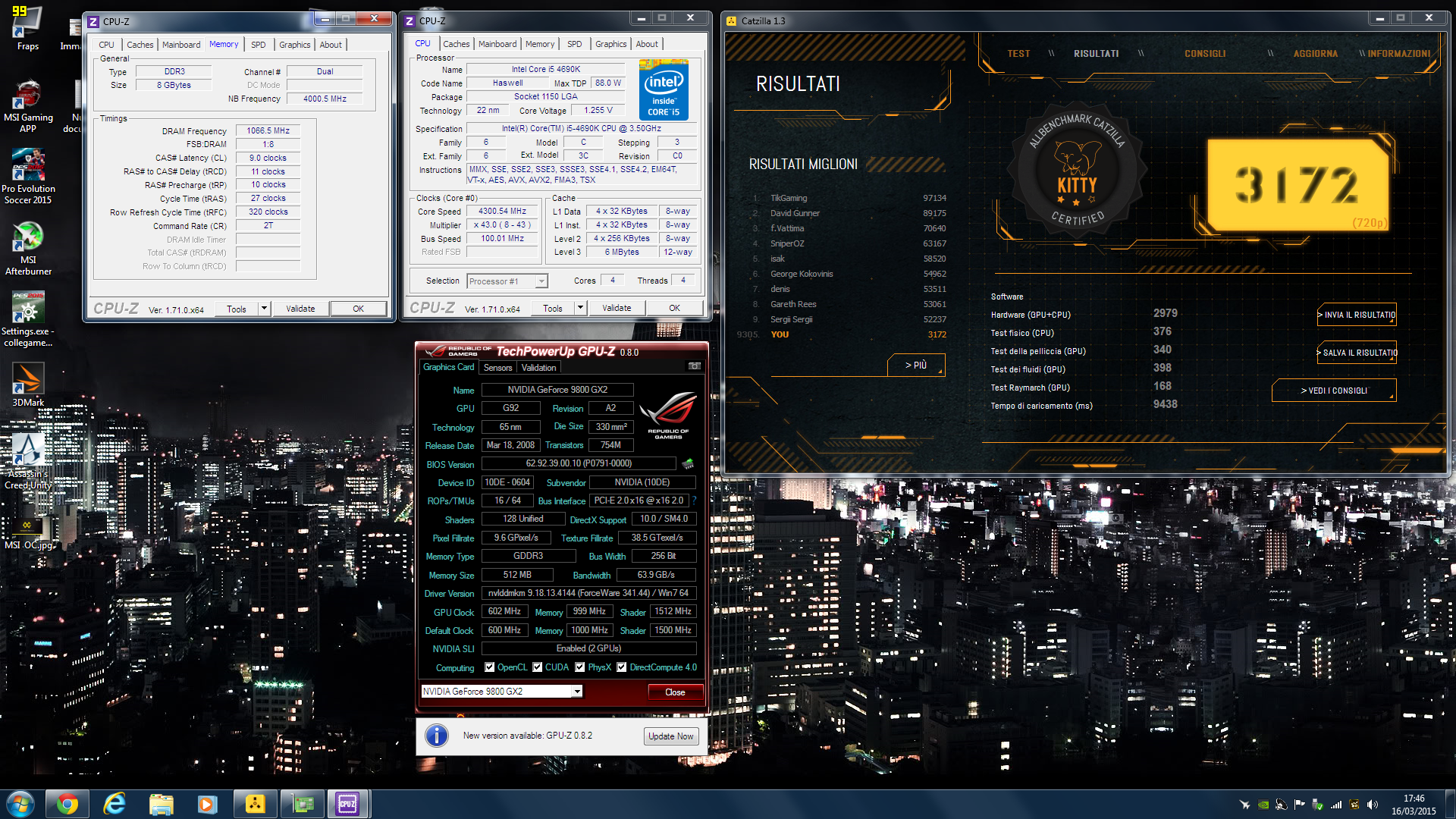Open Internet Explorer from the taskbar
Screen dimensions: 1456x819
[x=115, y=804]
